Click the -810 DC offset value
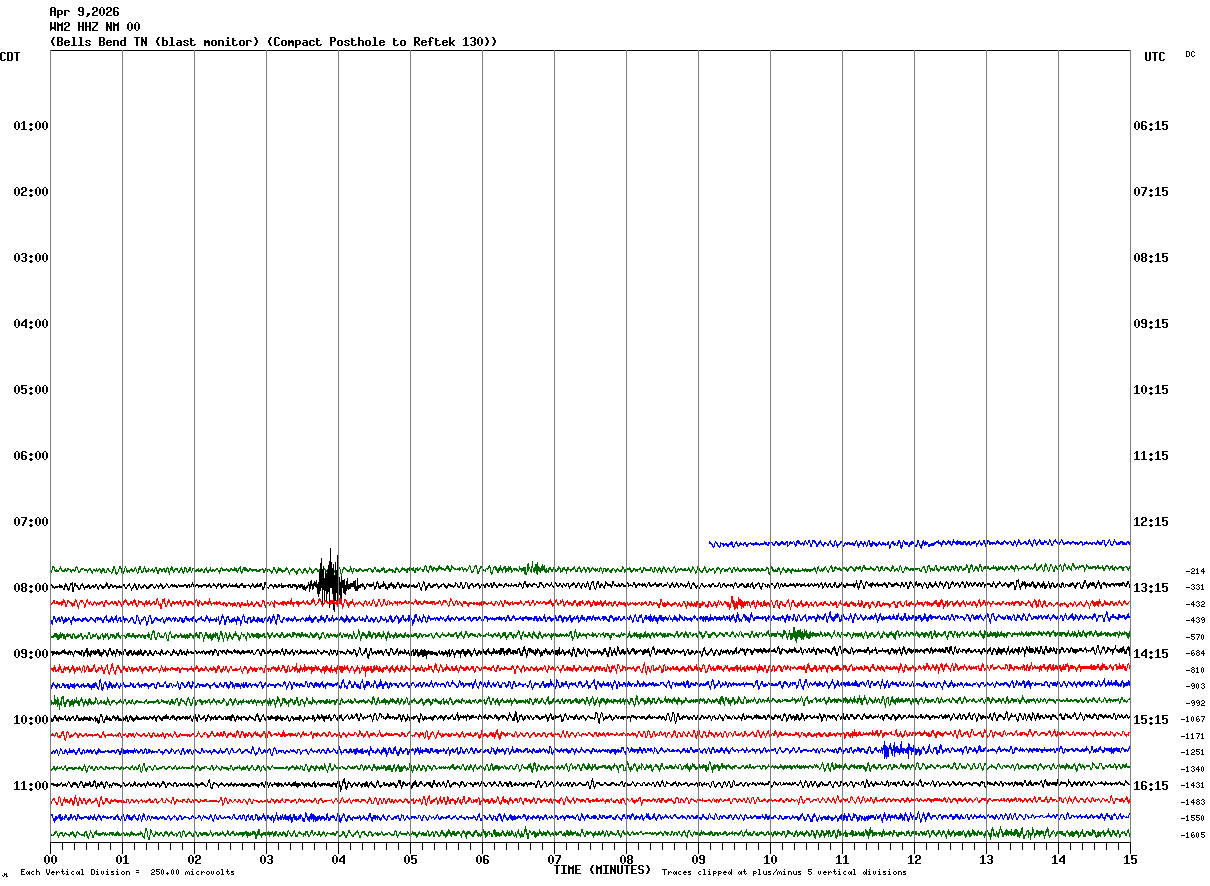Image resolution: width=1210 pixels, height=886 pixels. 1195,670
